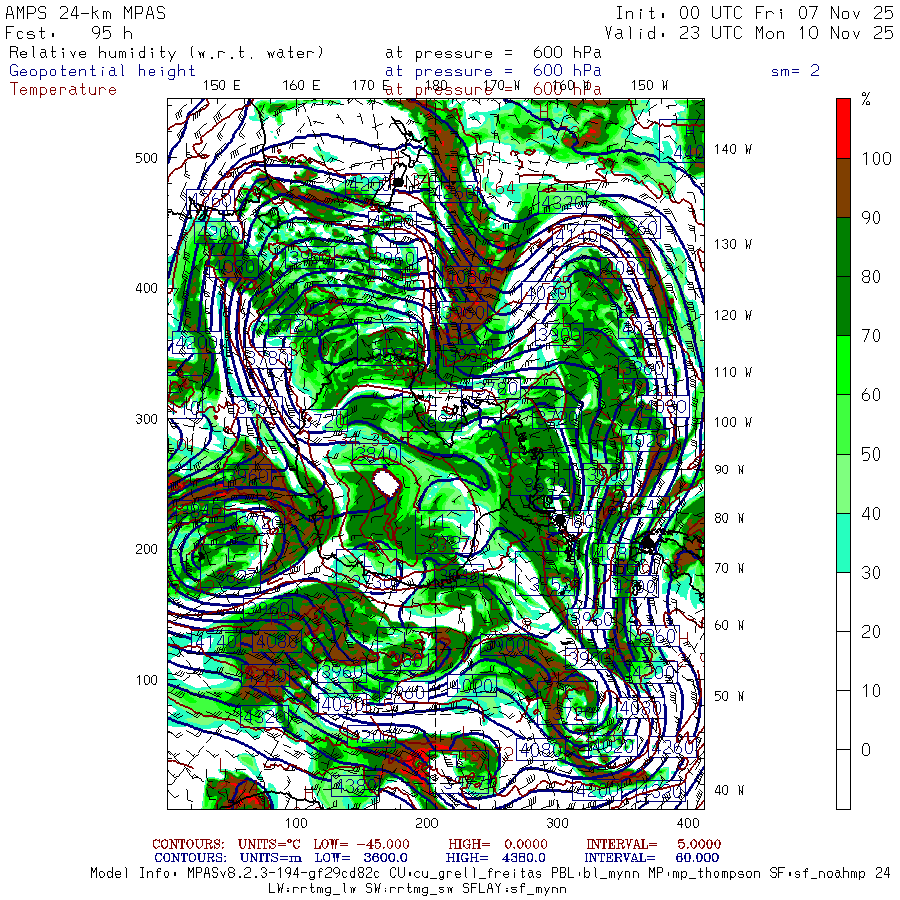Click the red "Temperature" field label

coord(63,90)
